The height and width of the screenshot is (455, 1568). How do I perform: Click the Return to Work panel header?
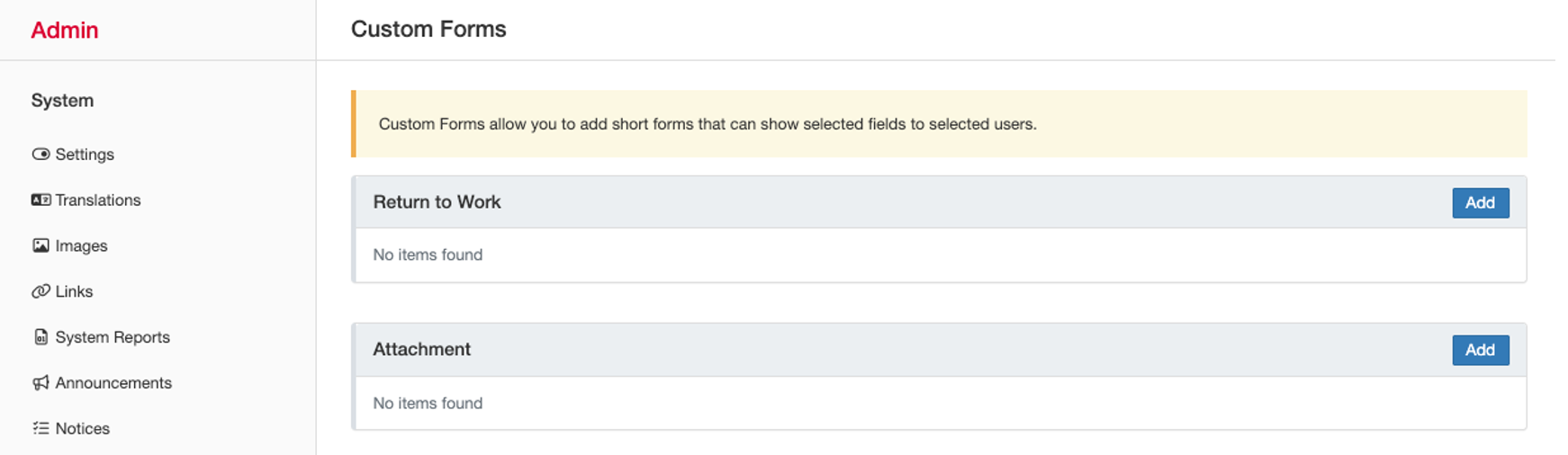[x=437, y=202]
